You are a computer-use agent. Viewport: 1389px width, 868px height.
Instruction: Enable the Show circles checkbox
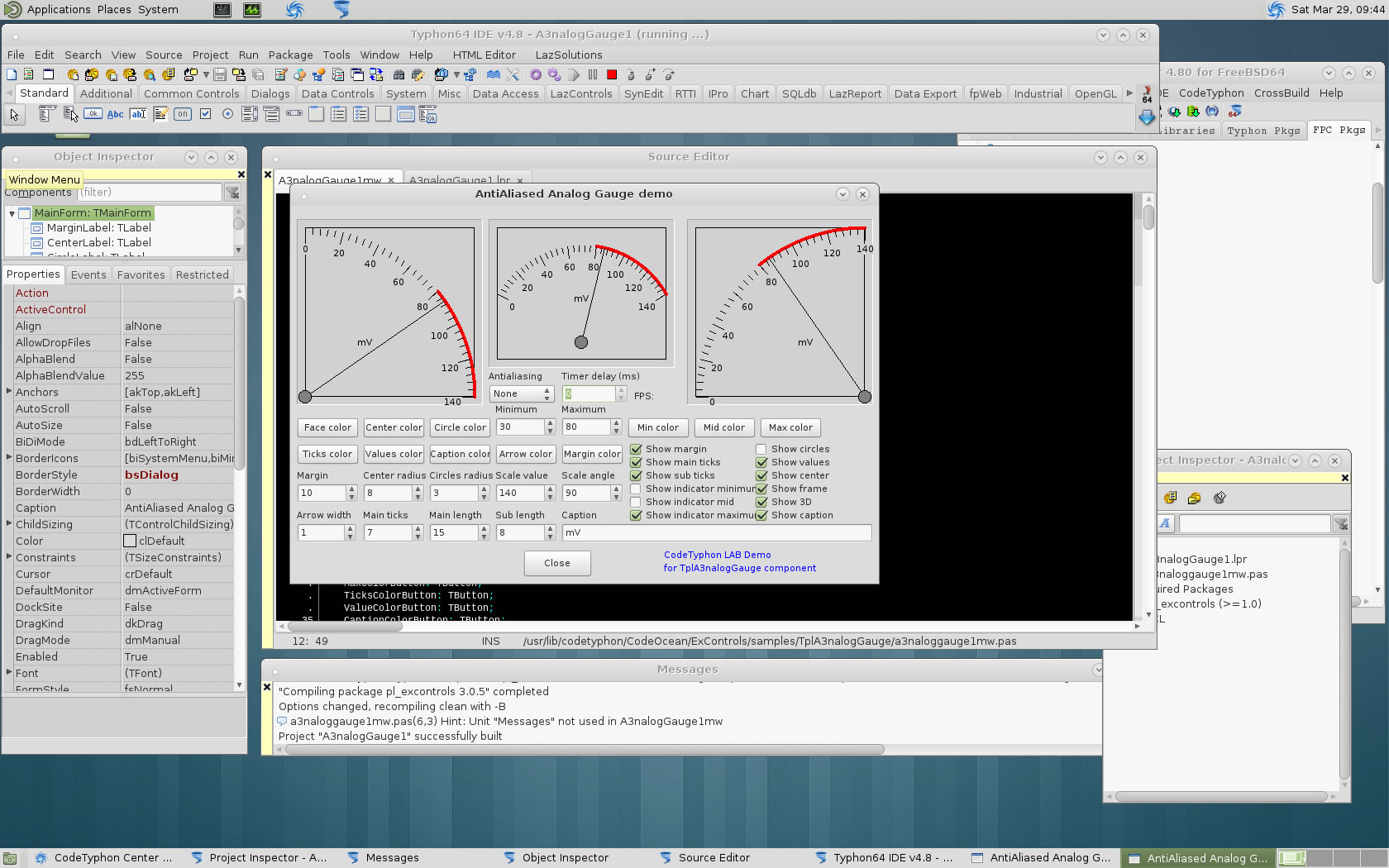(x=761, y=449)
